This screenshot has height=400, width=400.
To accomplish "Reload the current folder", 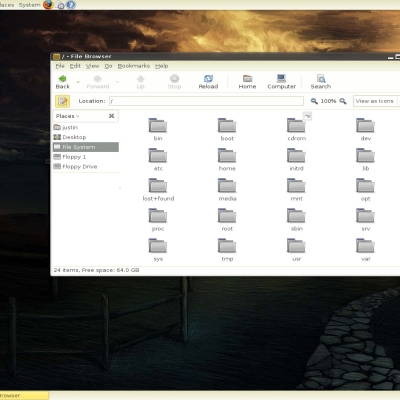I will click(x=208, y=82).
